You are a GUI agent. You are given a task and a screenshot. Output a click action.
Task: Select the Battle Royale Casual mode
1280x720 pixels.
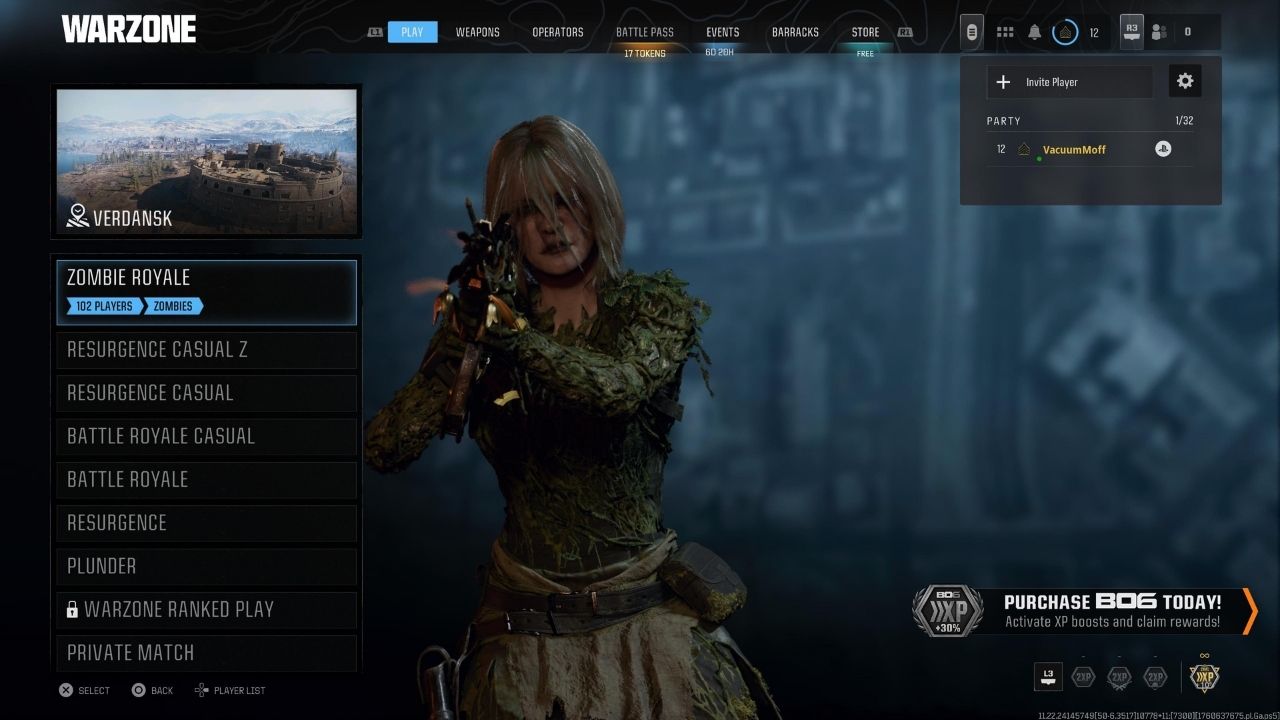[x=206, y=436]
